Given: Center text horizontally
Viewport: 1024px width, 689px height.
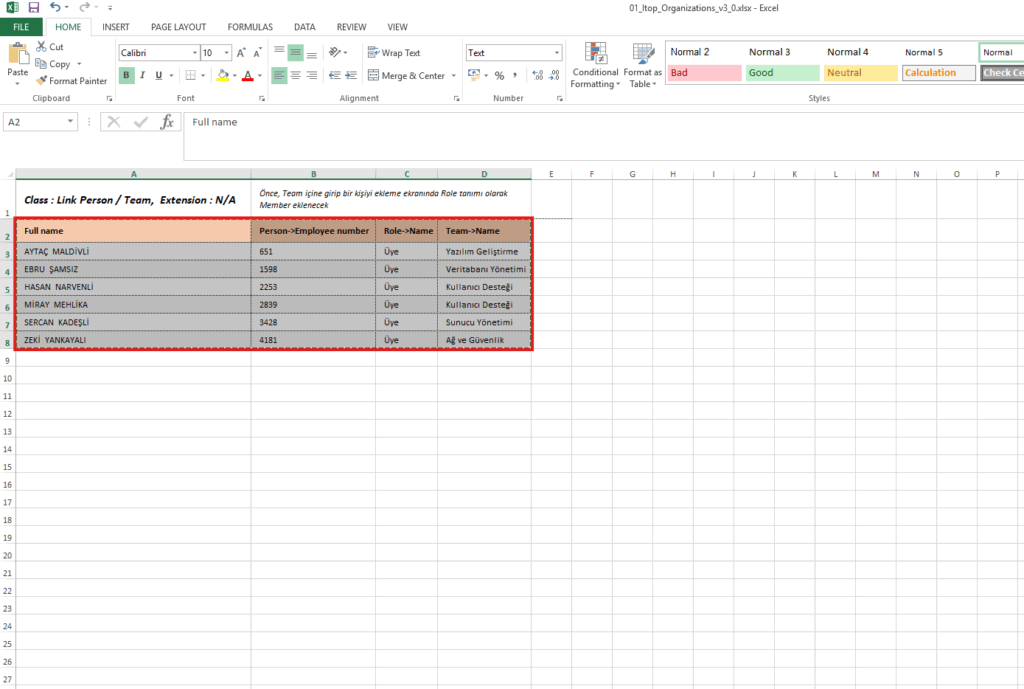Looking at the screenshot, I should [295, 75].
